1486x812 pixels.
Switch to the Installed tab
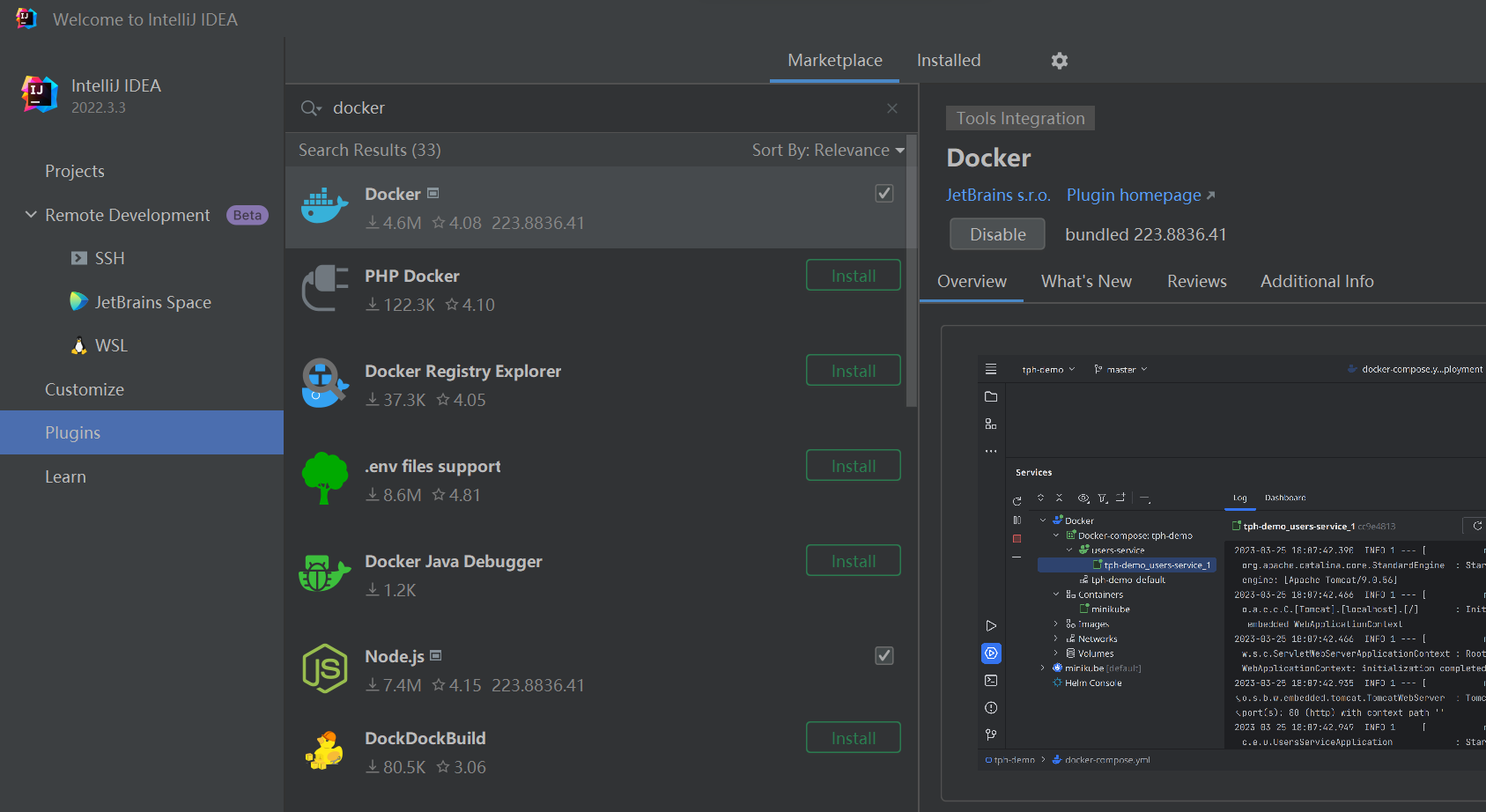948,60
